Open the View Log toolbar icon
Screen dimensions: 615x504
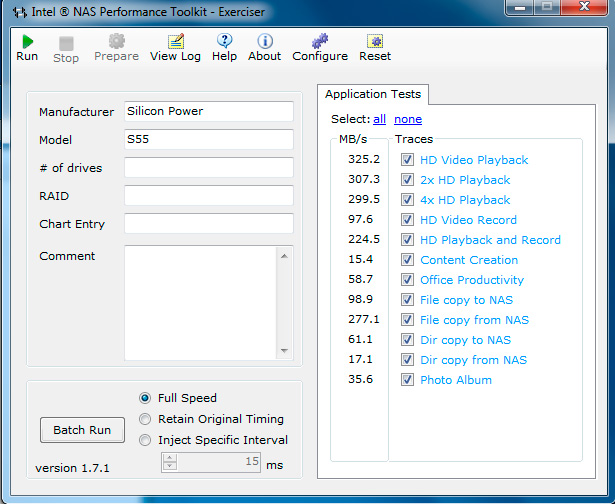tap(175, 42)
